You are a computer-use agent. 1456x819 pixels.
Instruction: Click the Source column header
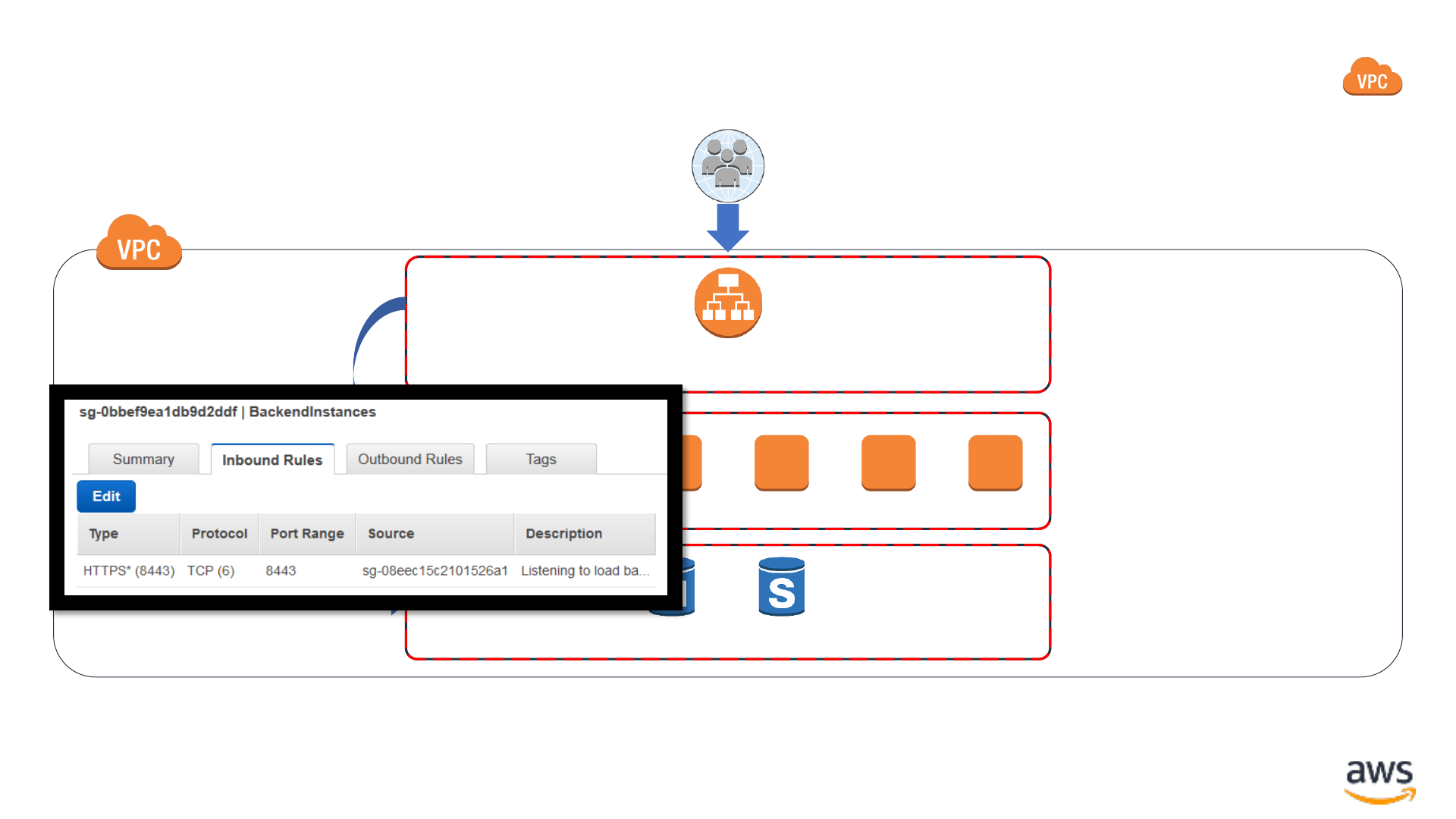(x=435, y=534)
